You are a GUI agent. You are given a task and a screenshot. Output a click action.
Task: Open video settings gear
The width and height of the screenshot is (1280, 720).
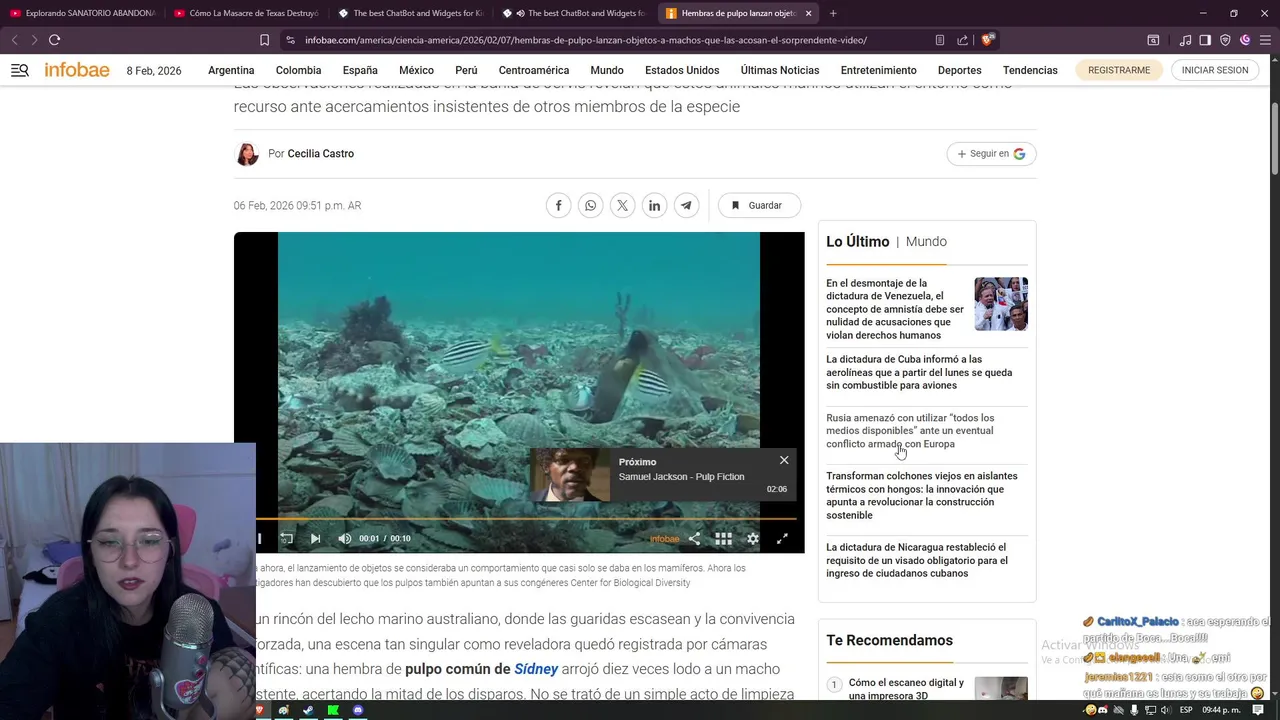pos(753,538)
